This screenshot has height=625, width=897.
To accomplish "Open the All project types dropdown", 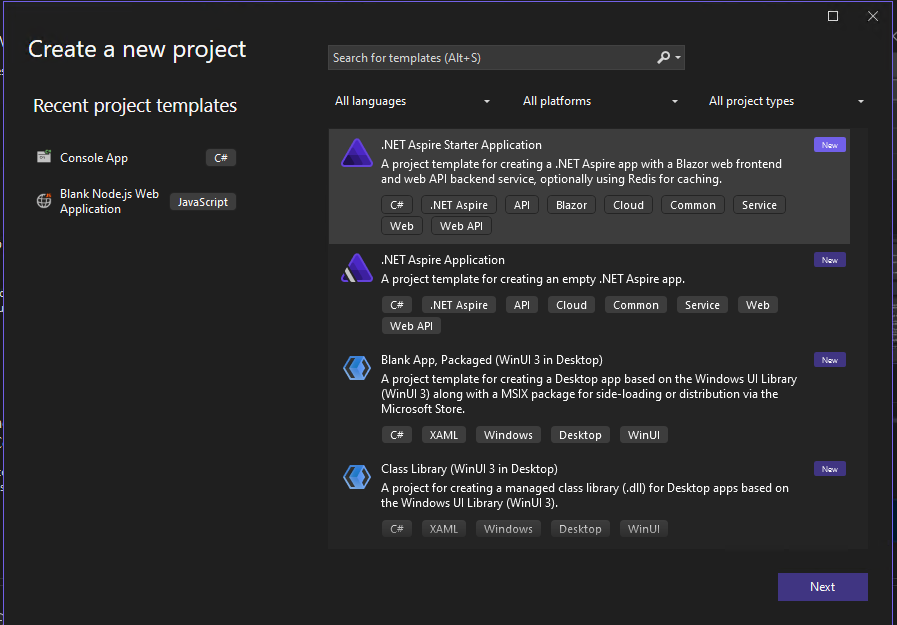I will [x=785, y=101].
